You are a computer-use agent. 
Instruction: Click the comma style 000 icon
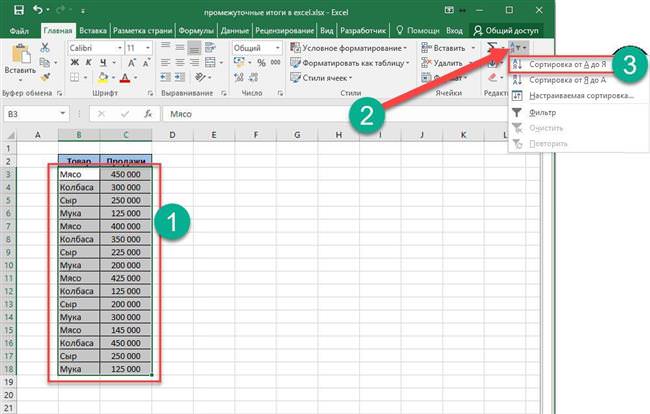pos(276,62)
